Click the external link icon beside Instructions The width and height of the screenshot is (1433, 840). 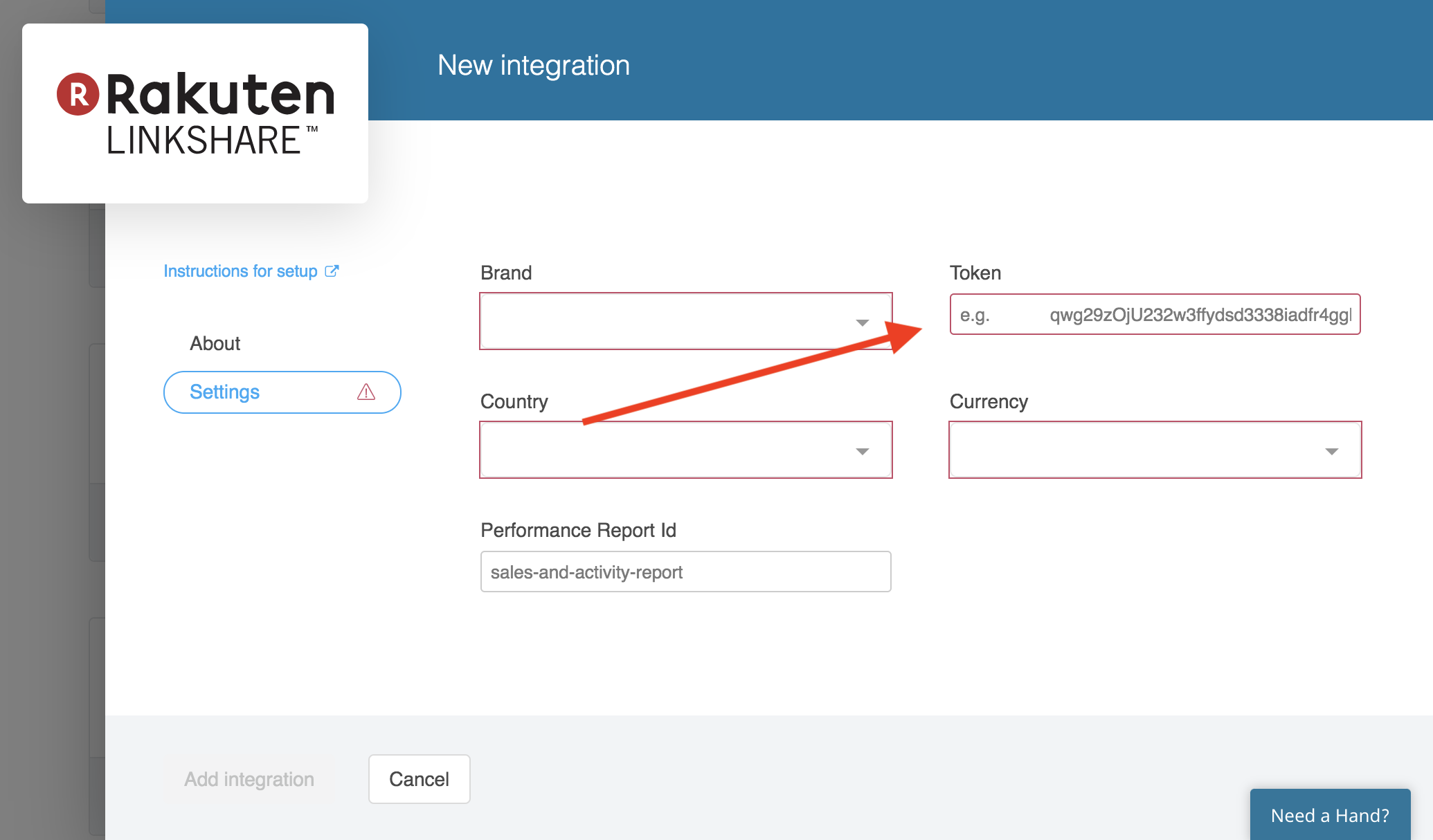tap(332, 271)
